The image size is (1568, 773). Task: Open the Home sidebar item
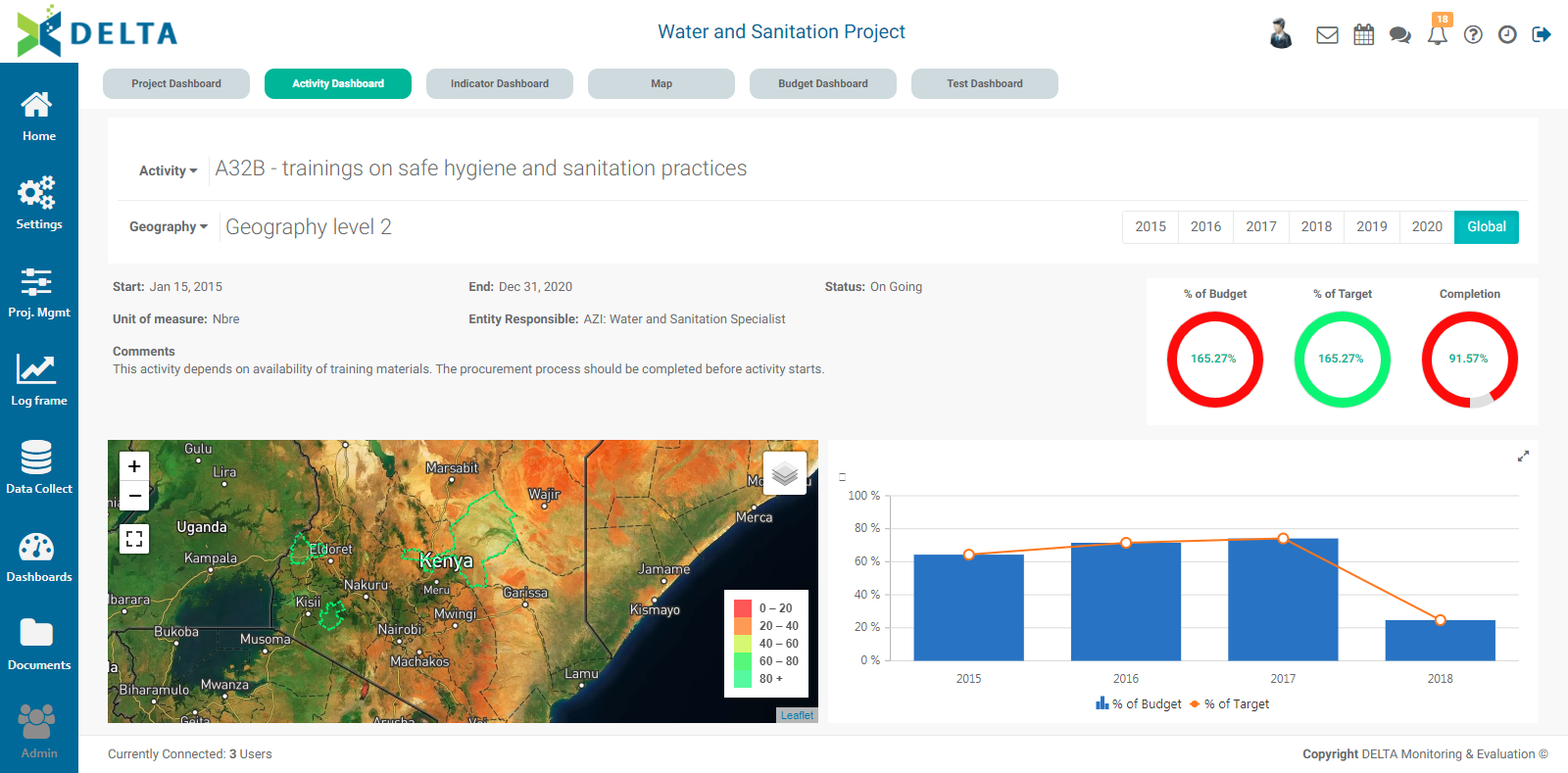point(38,117)
